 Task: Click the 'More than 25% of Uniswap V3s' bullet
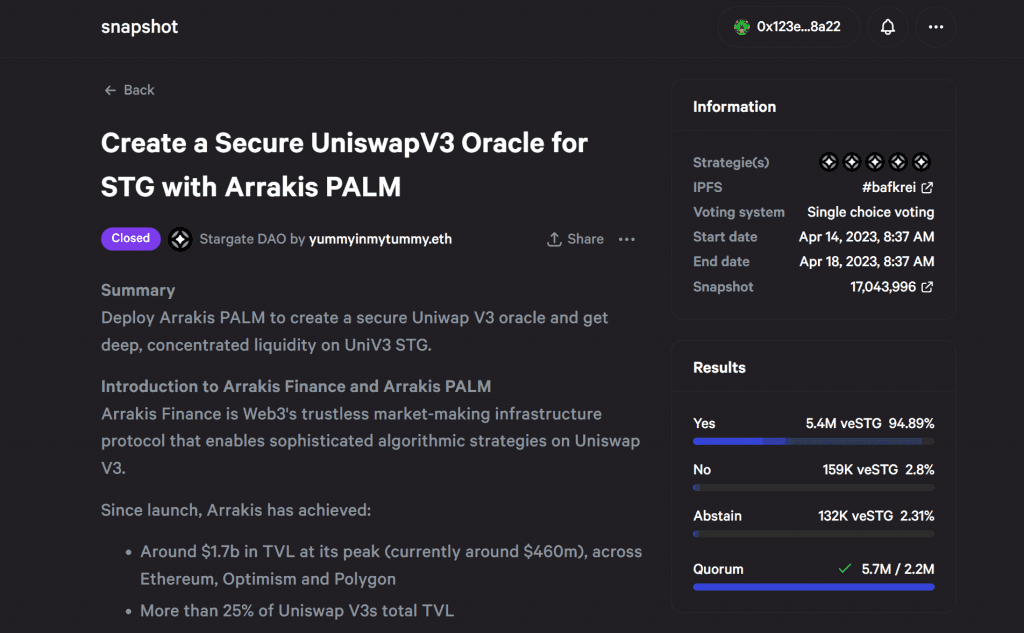pyautogui.click(x=297, y=611)
